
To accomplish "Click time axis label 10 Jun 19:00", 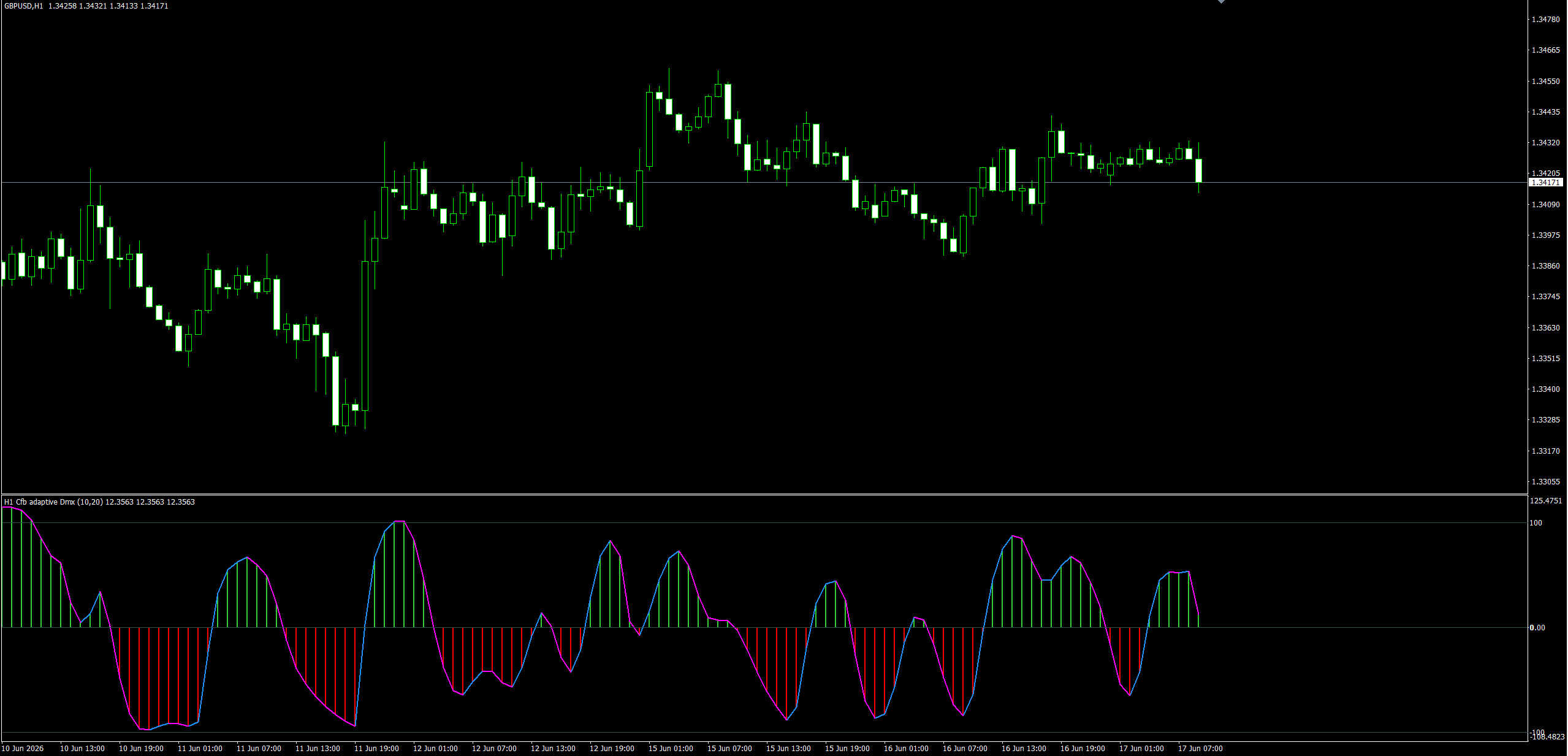I will coord(141,749).
